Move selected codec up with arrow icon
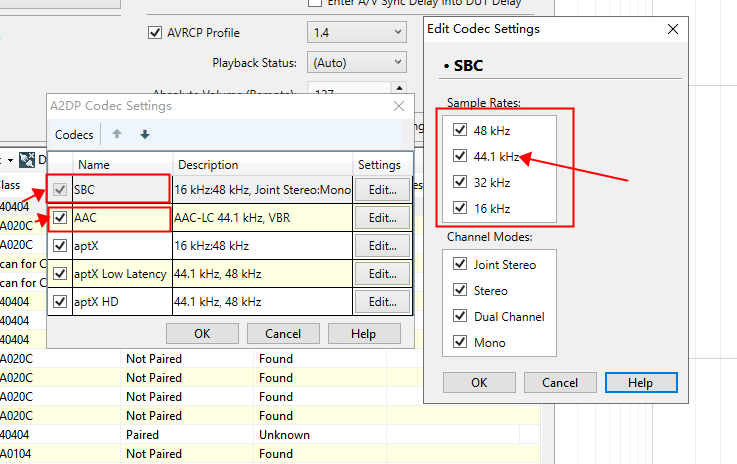 pyautogui.click(x=117, y=134)
